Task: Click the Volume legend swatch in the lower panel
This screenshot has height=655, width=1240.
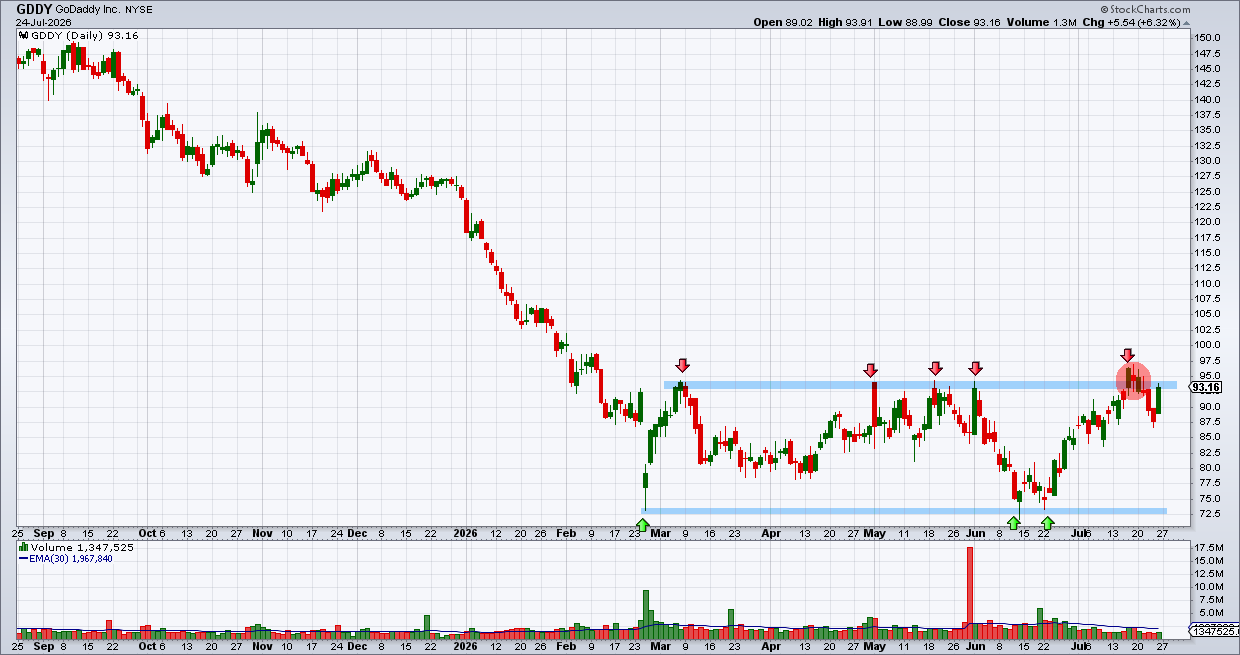Action: 25,548
